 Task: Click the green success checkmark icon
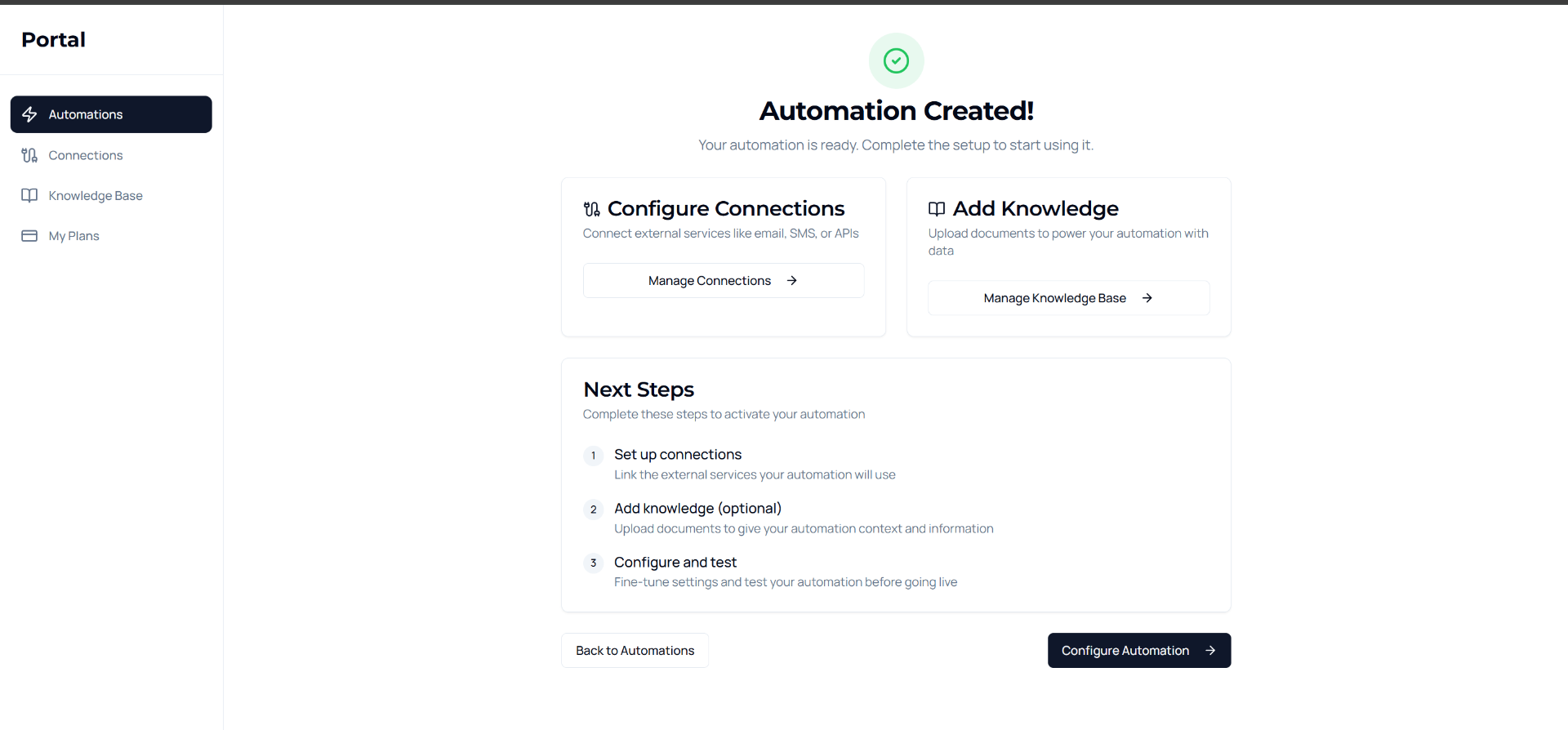(896, 60)
